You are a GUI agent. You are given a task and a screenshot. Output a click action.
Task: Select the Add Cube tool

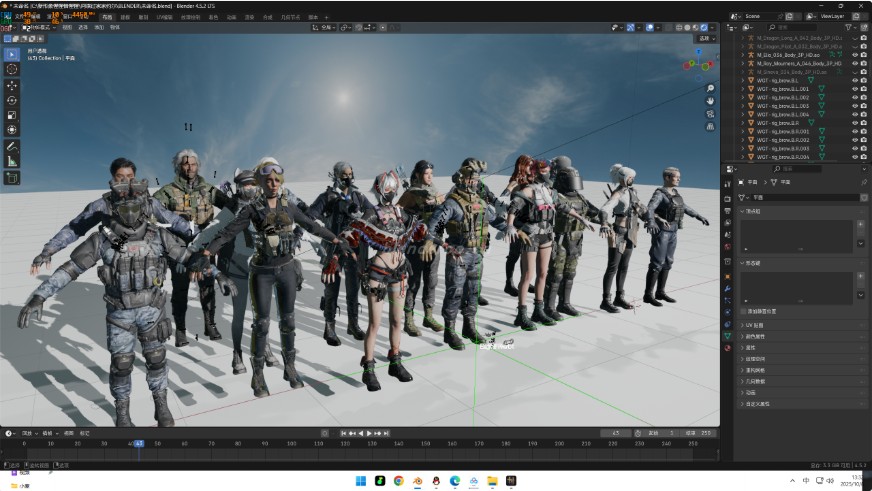[12, 178]
